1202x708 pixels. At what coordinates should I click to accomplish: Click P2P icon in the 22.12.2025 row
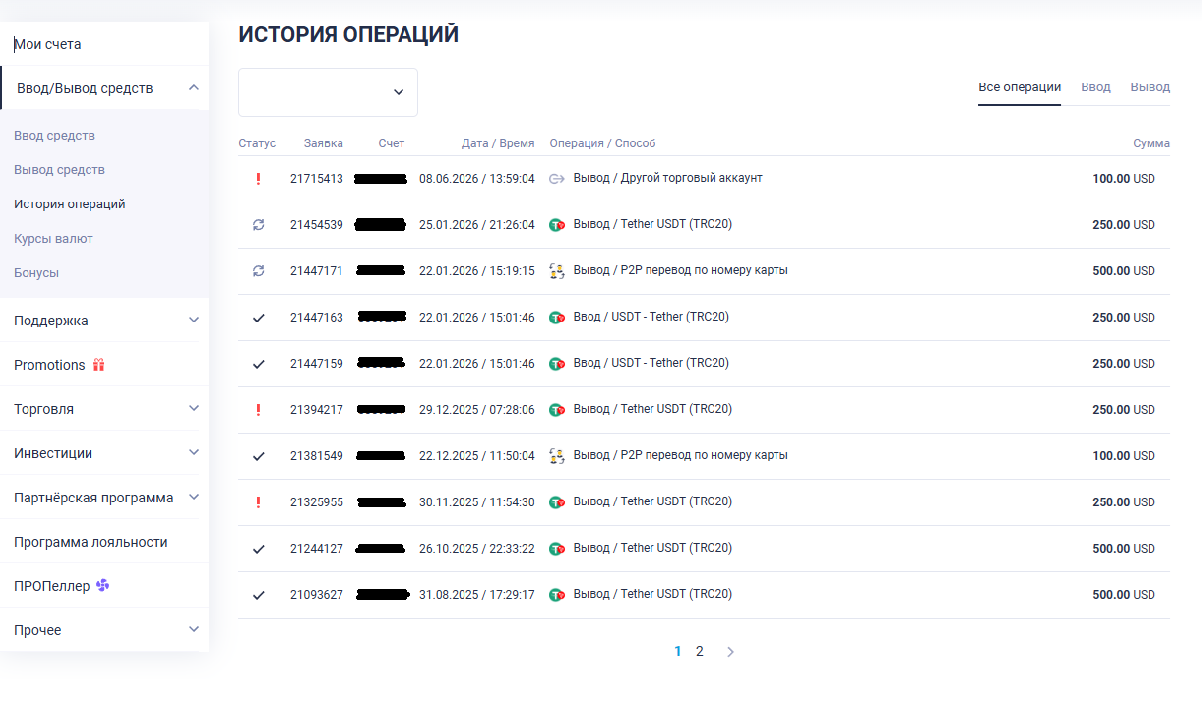click(x=557, y=456)
